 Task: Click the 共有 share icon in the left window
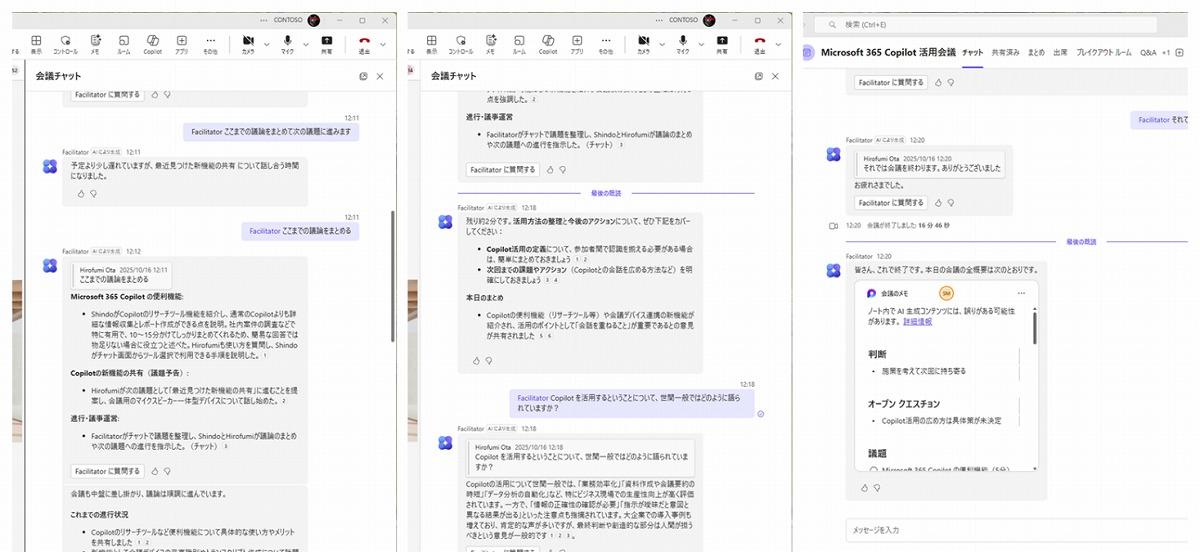tap(326, 42)
